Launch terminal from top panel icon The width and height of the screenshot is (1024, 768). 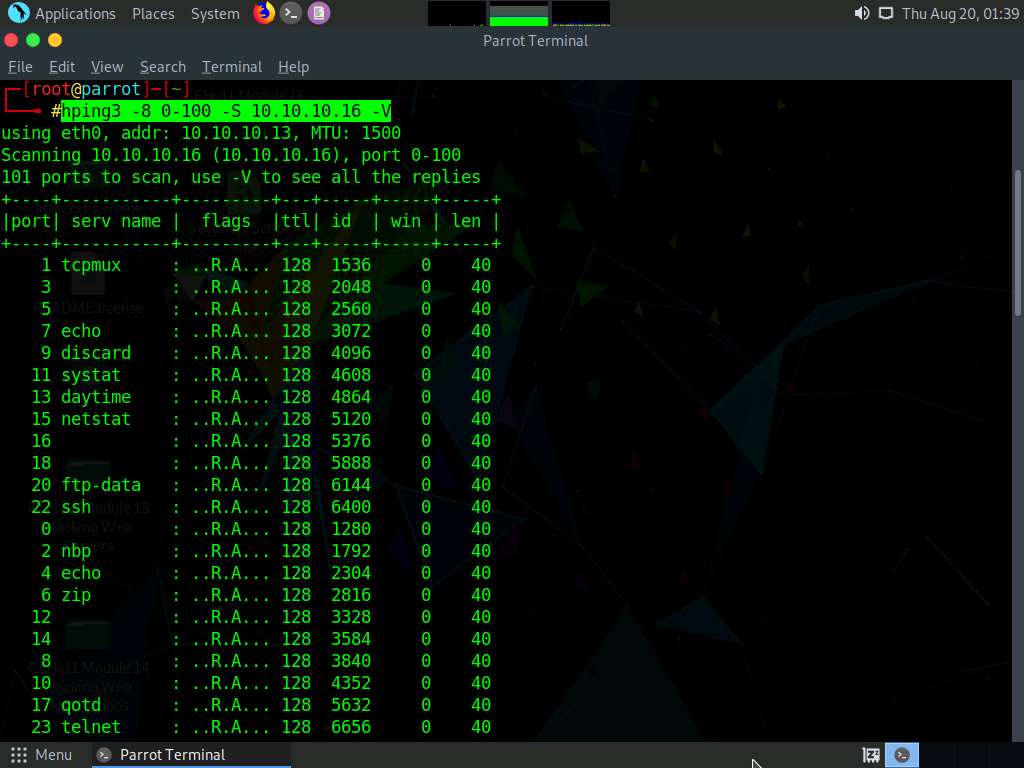pyautogui.click(x=291, y=13)
